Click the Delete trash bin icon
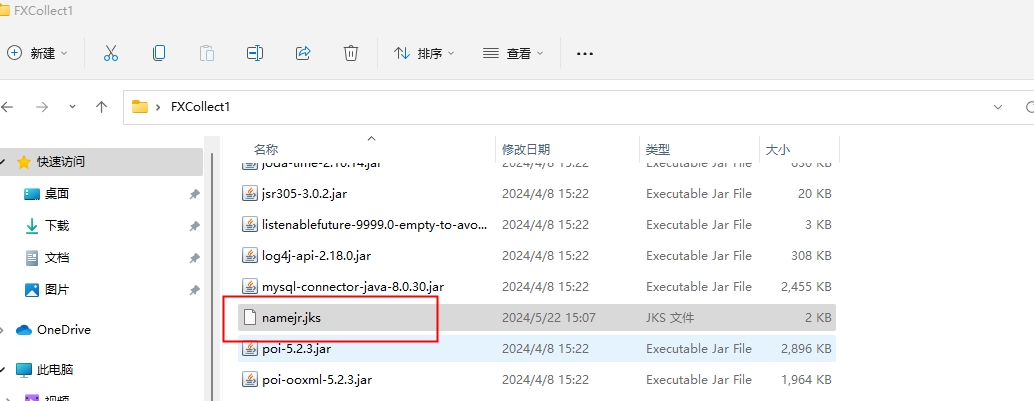This screenshot has height=401, width=1034. pyautogui.click(x=351, y=53)
